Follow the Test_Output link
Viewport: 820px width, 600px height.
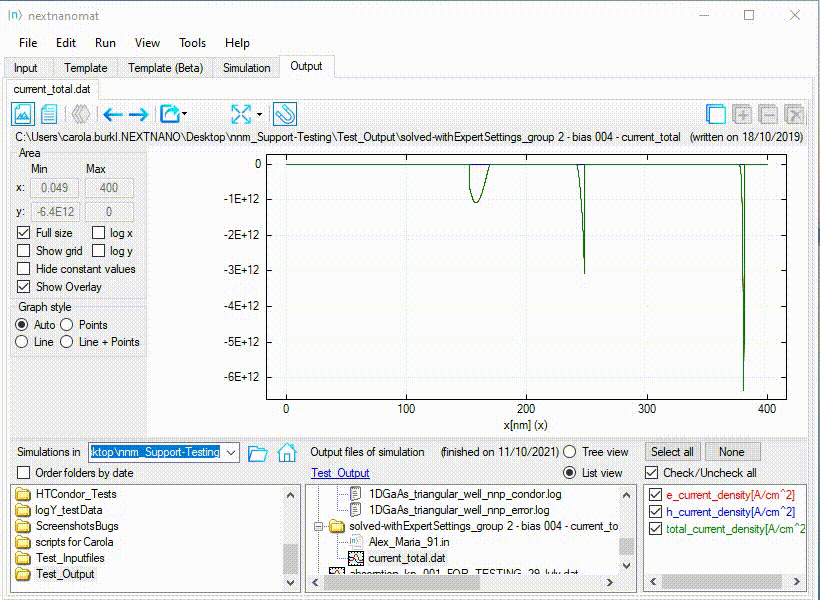[x=340, y=473]
